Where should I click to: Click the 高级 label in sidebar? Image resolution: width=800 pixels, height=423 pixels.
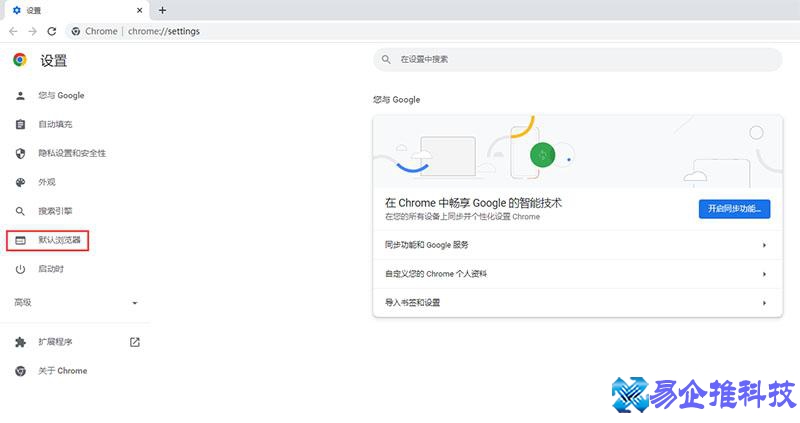[x=23, y=303]
